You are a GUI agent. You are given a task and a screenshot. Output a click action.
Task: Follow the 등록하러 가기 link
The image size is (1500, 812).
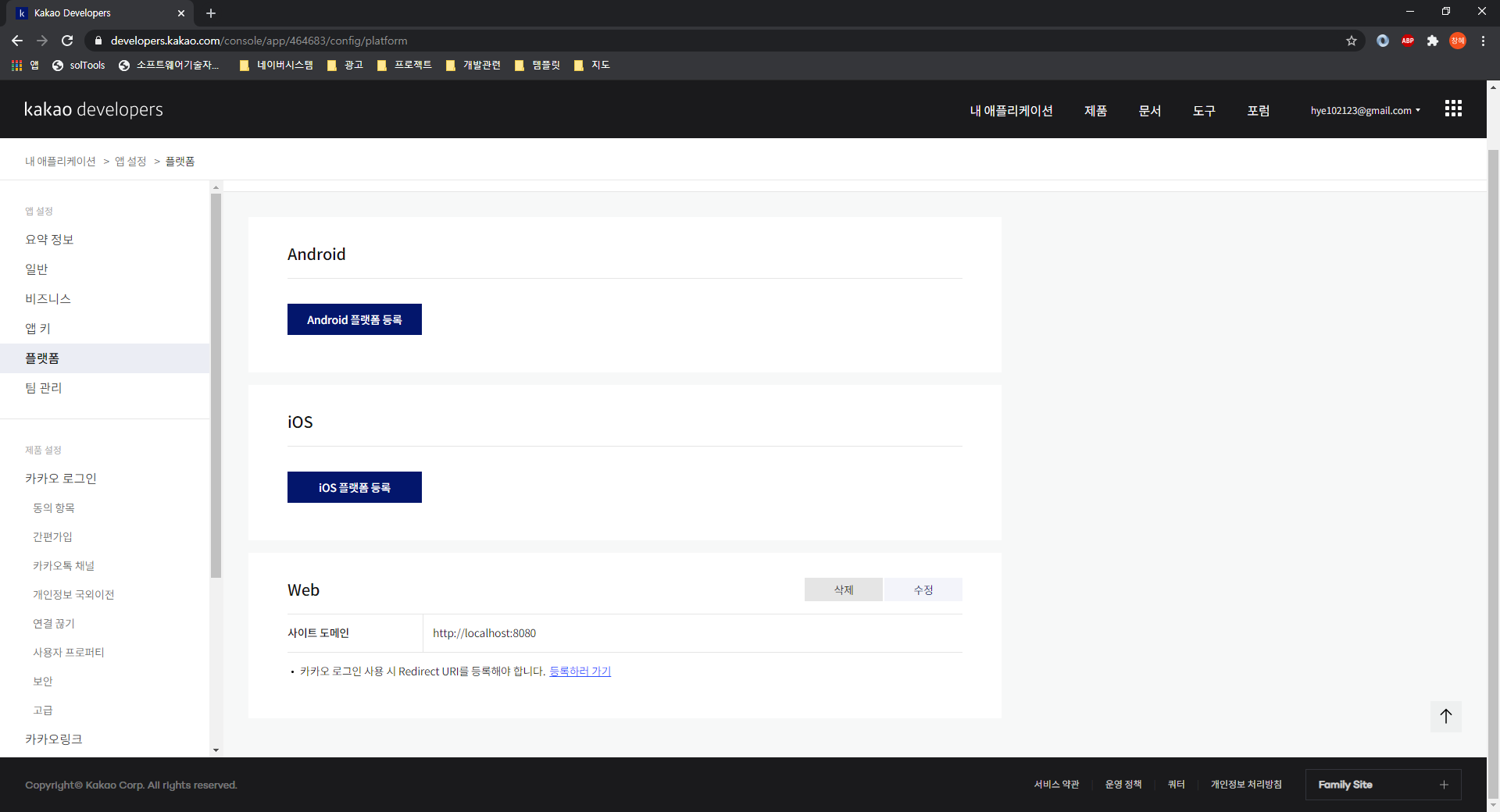coord(580,671)
